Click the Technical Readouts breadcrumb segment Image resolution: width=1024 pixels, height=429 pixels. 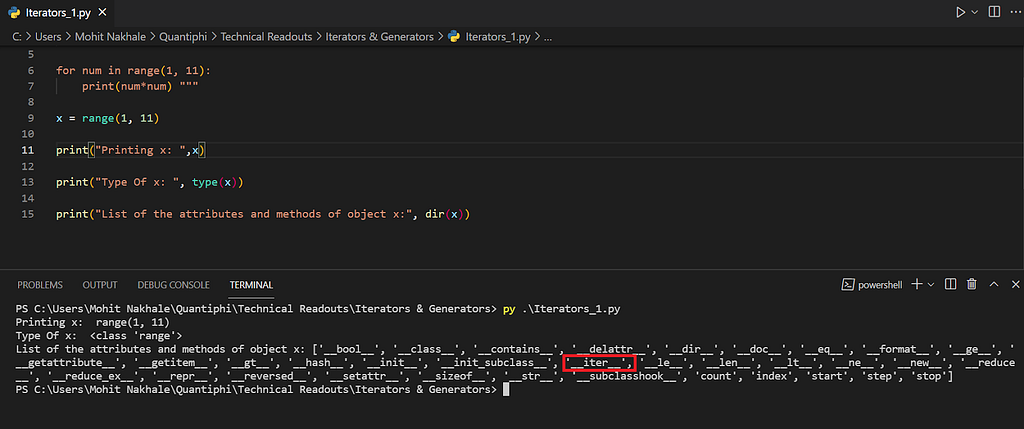click(x=266, y=37)
